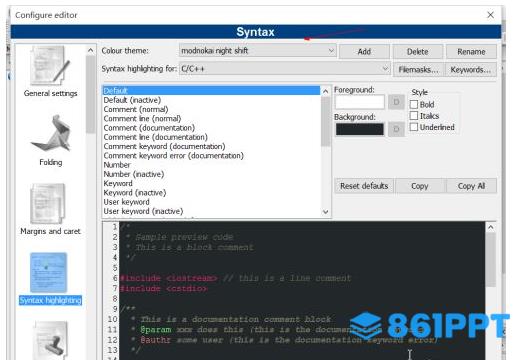The height and width of the screenshot is (360, 520).
Task: Open the General settings icon
Action: [x=50, y=66]
